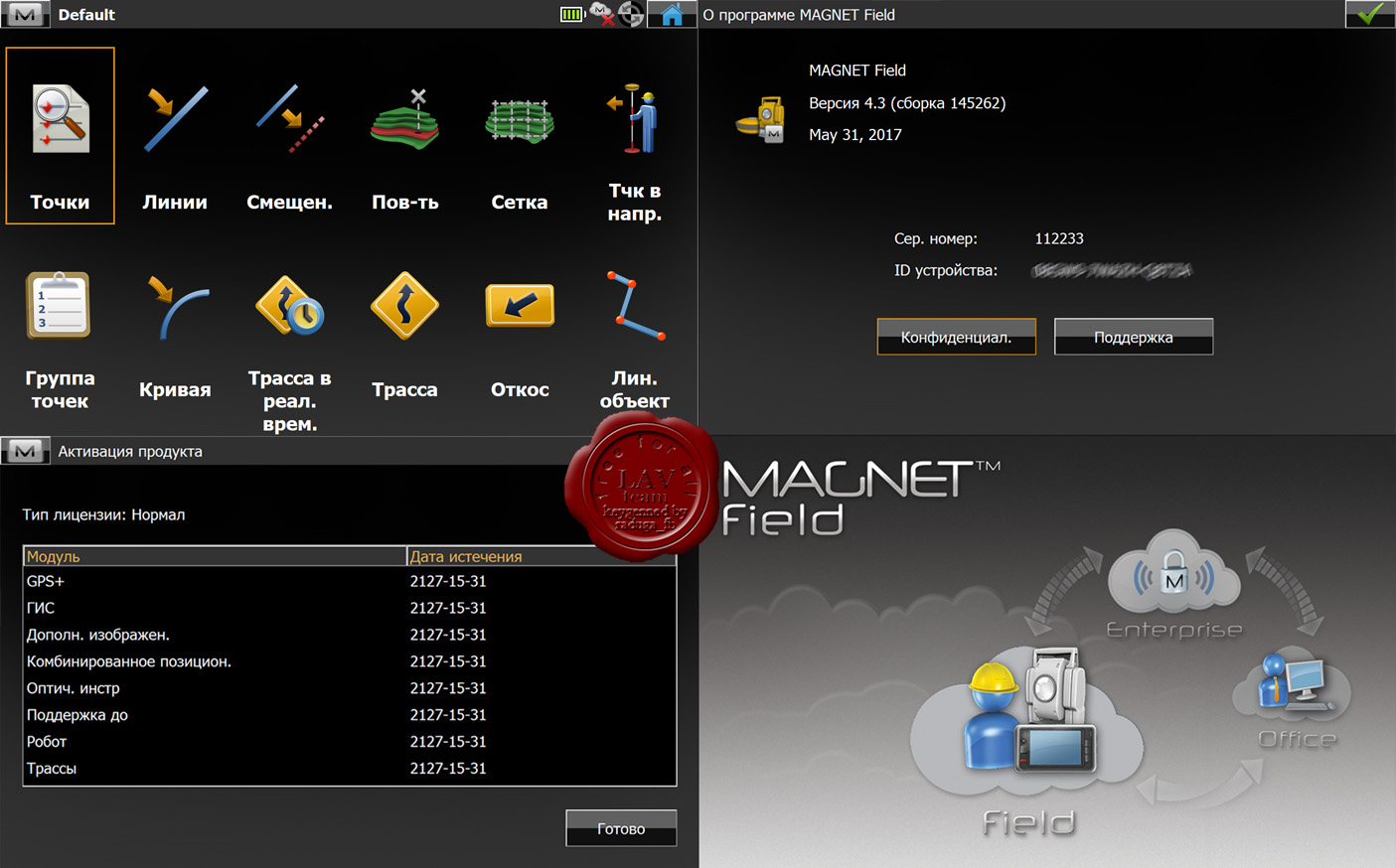The image size is (1396, 868).
Task: Open the Конфиденциал. privacy button
Action: (956, 337)
